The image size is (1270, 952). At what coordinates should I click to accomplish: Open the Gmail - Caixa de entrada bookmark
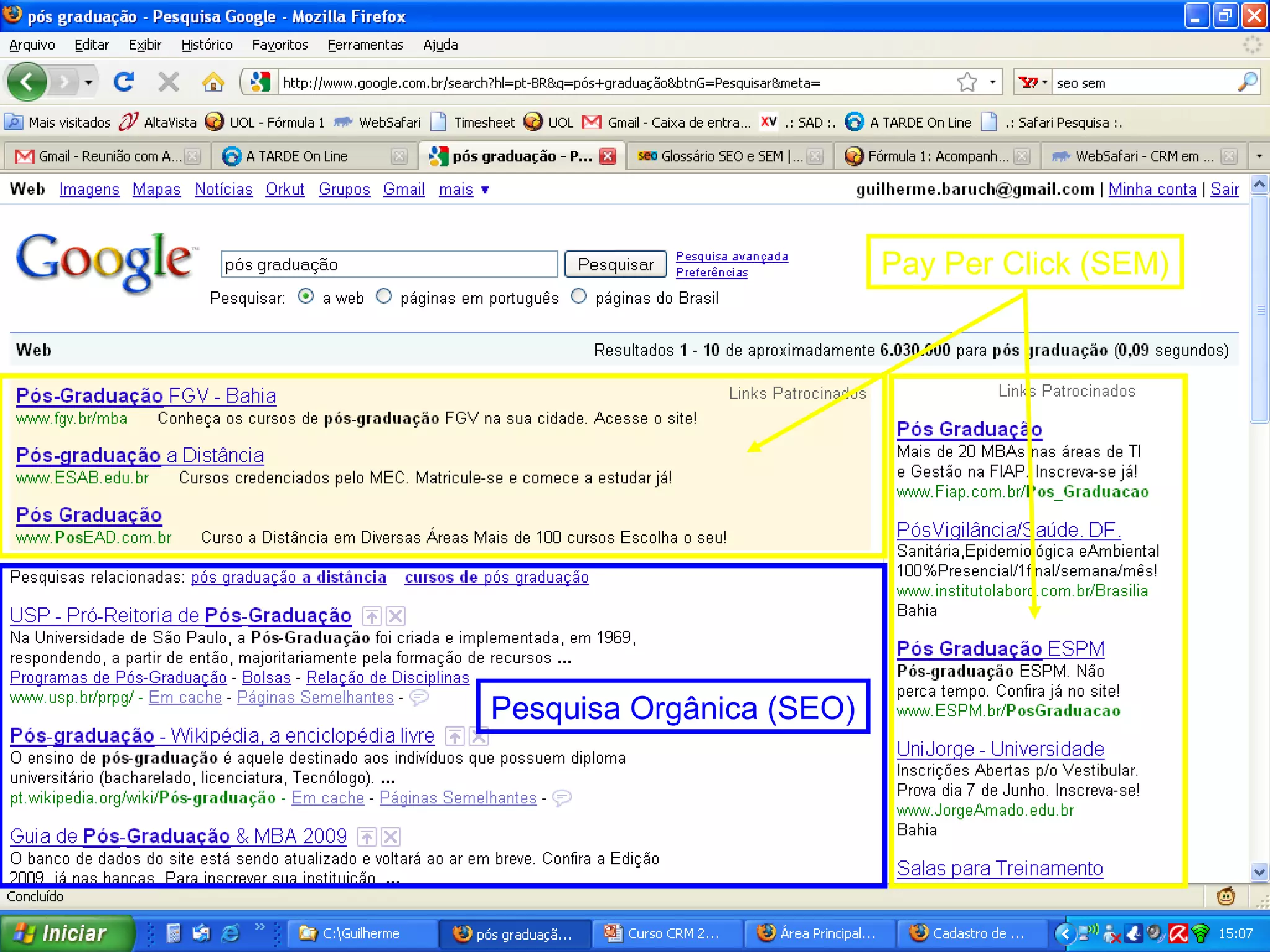coord(667,122)
